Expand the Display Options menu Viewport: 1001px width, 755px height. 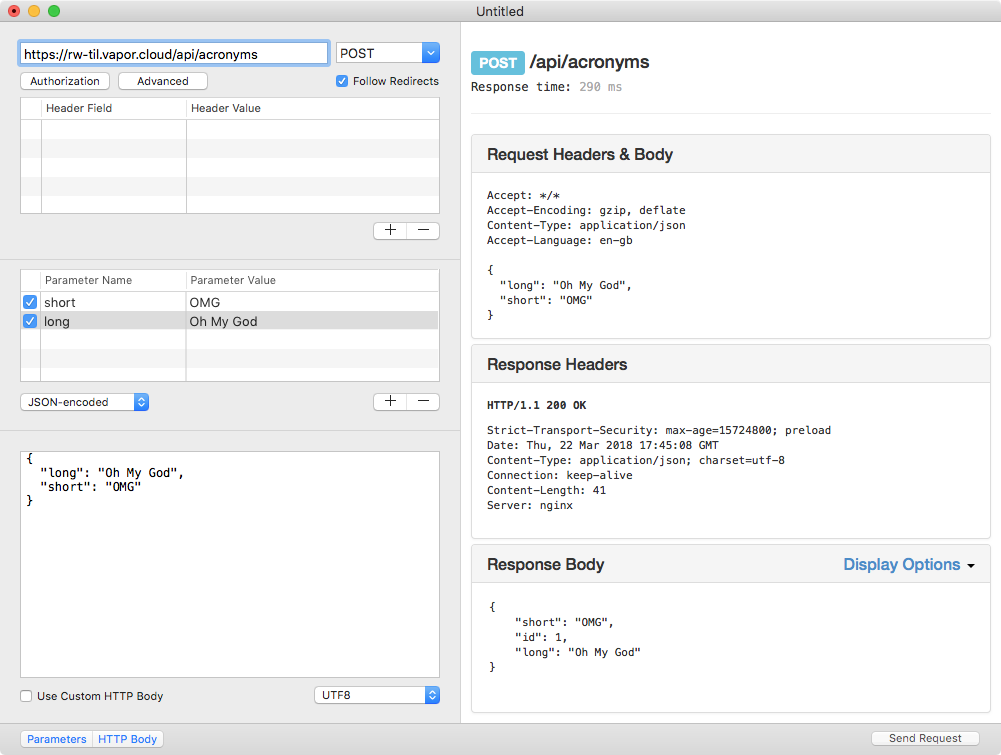[908, 564]
